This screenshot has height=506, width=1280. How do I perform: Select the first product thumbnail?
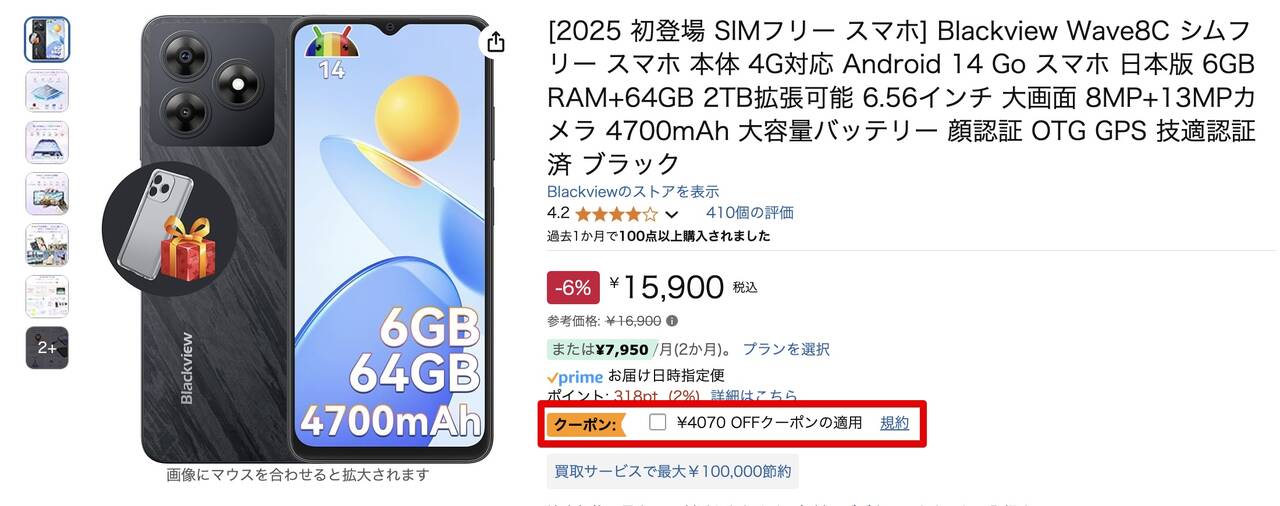pos(47,39)
